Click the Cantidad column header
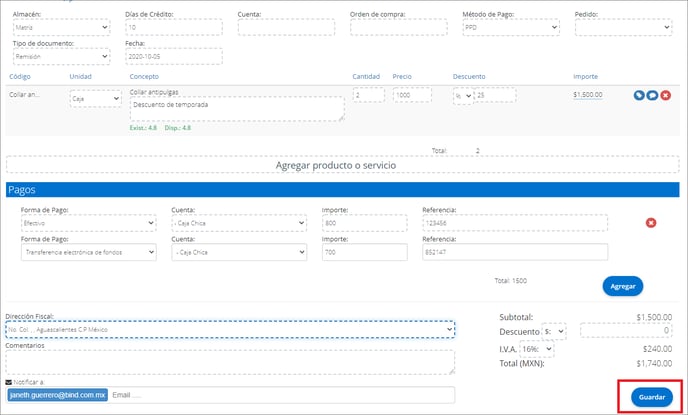The image size is (688, 415). click(x=366, y=76)
